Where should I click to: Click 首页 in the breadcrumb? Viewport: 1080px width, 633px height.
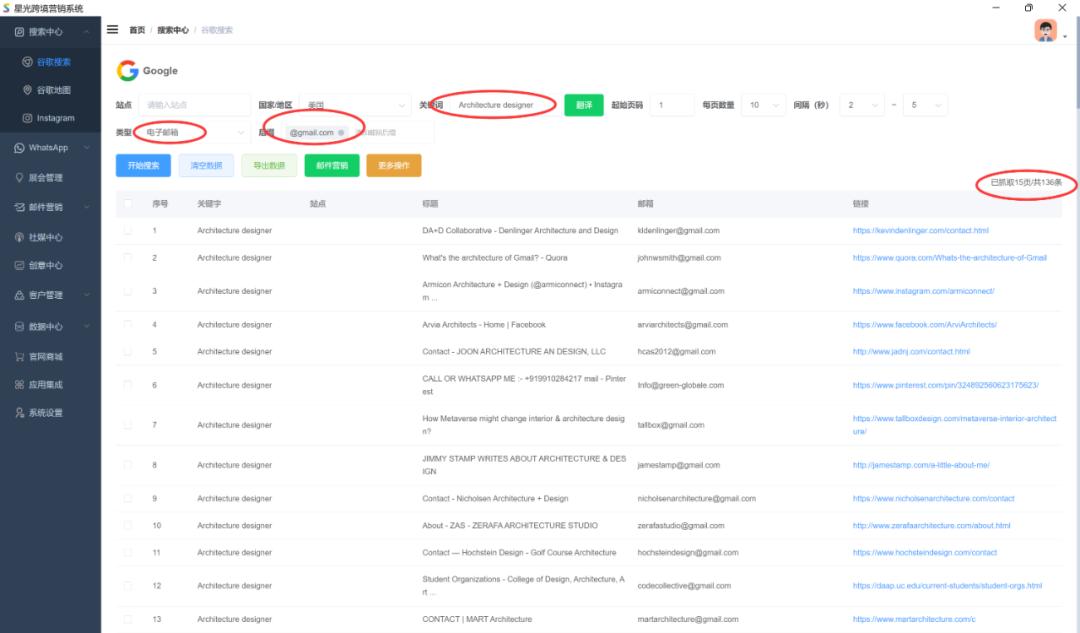pos(137,31)
